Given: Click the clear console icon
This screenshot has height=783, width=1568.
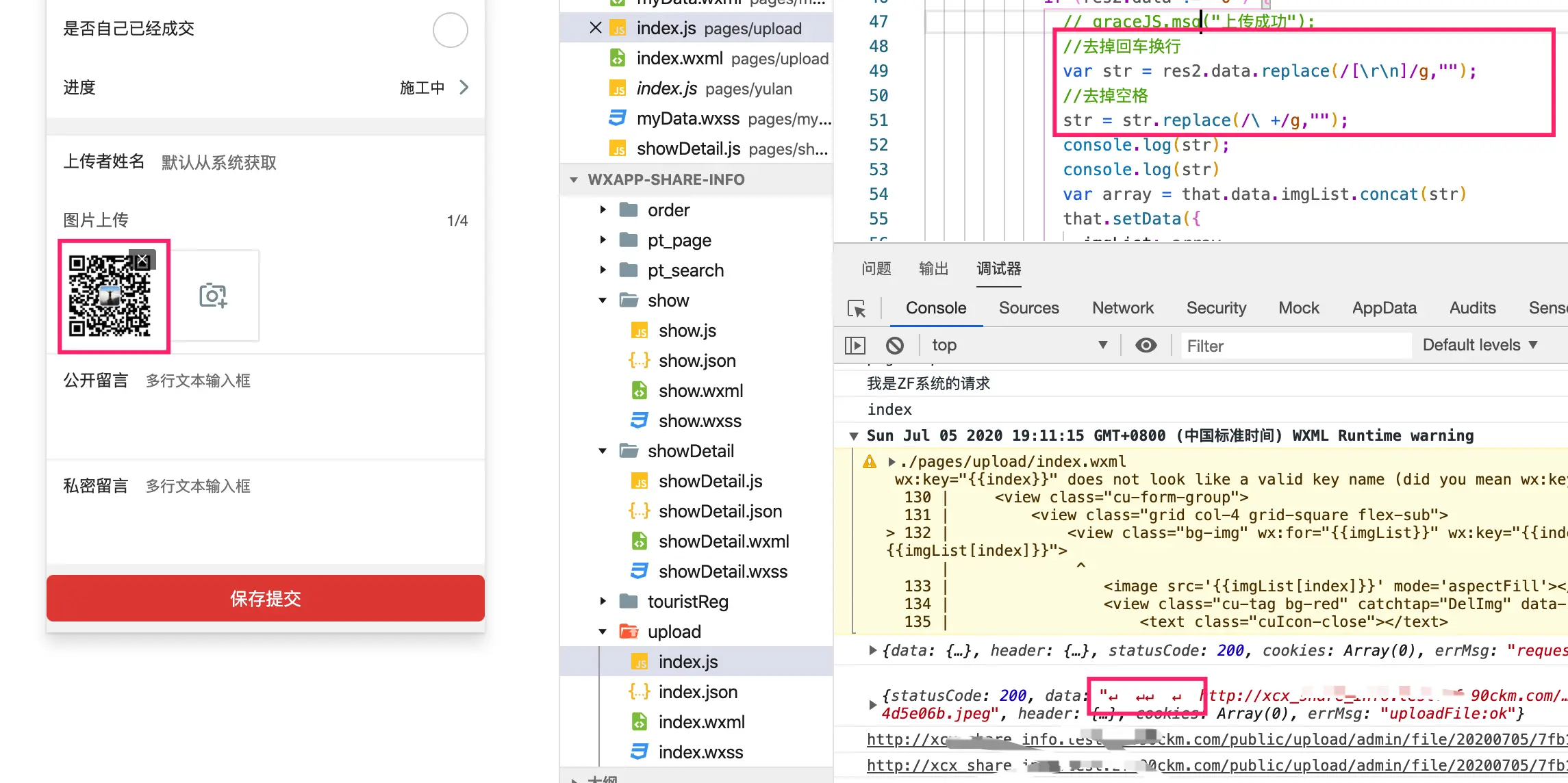Looking at the screenshot, I should point(894,346).
